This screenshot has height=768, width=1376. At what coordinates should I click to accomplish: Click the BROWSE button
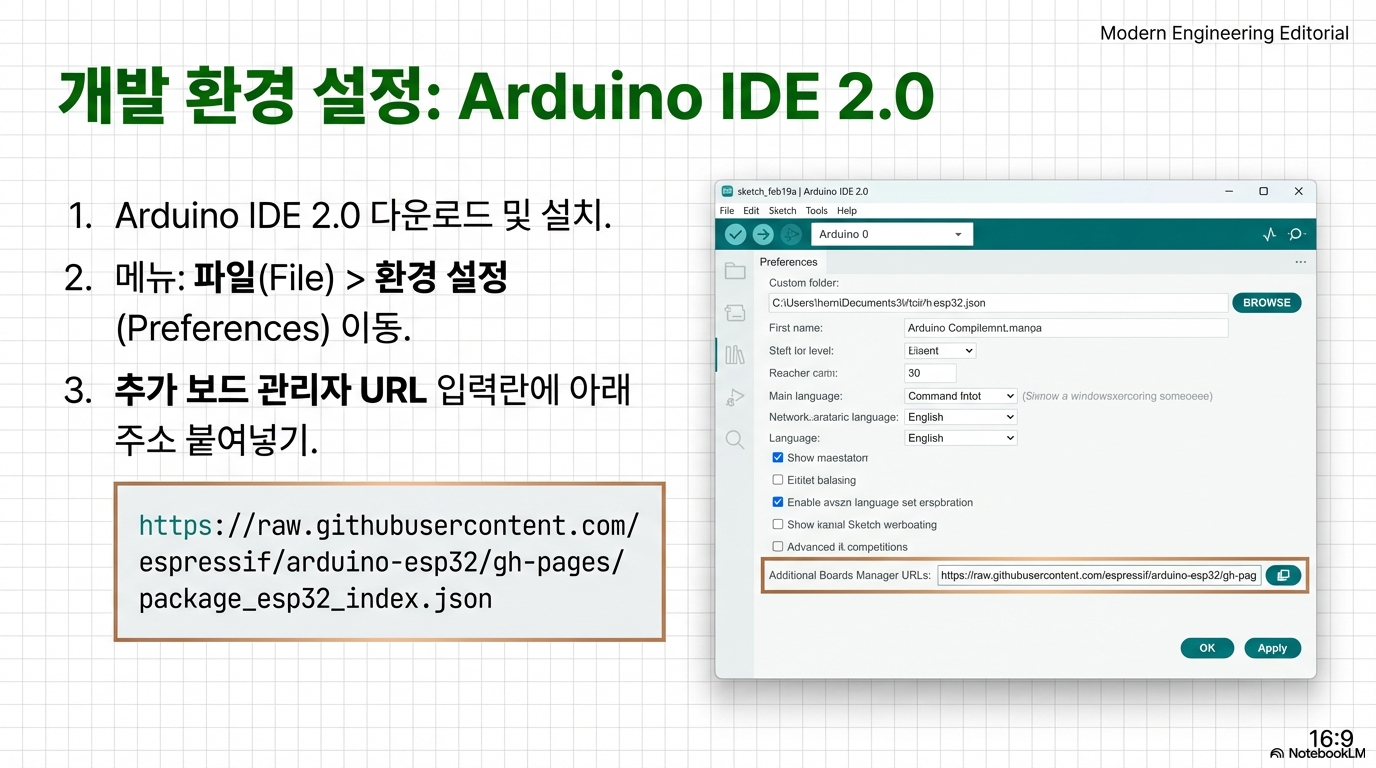click(x=1266, y=303)
